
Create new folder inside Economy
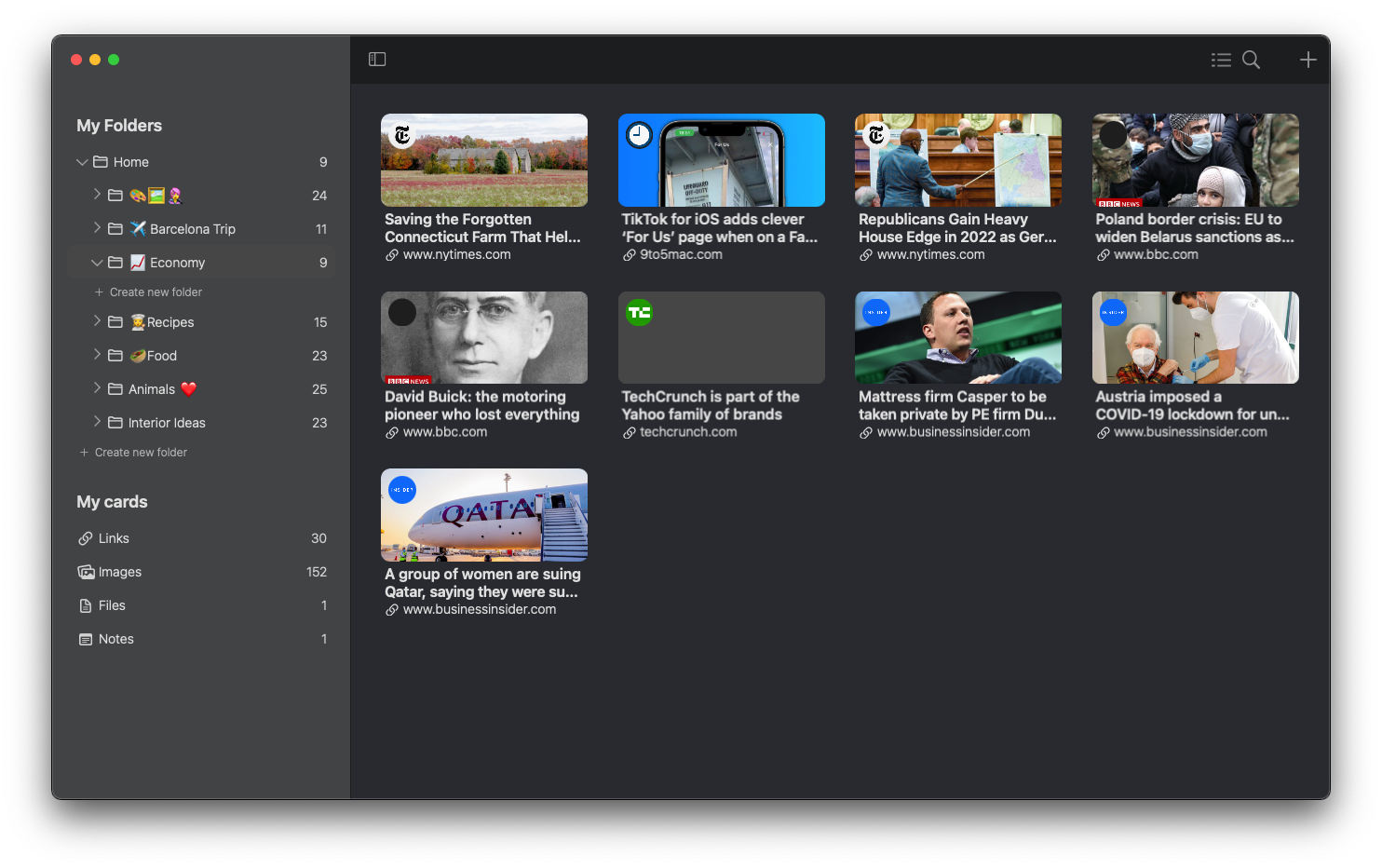156,292
